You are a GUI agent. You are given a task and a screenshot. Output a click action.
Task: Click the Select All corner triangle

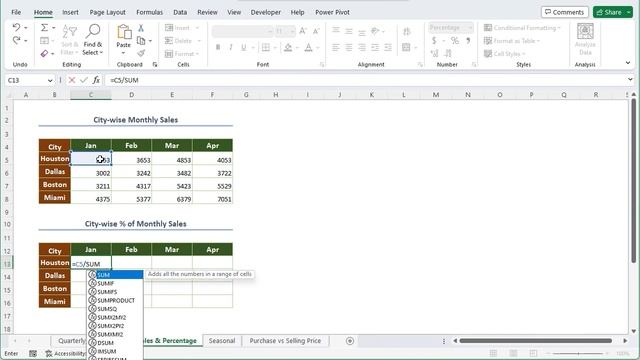tap(9, 95)
